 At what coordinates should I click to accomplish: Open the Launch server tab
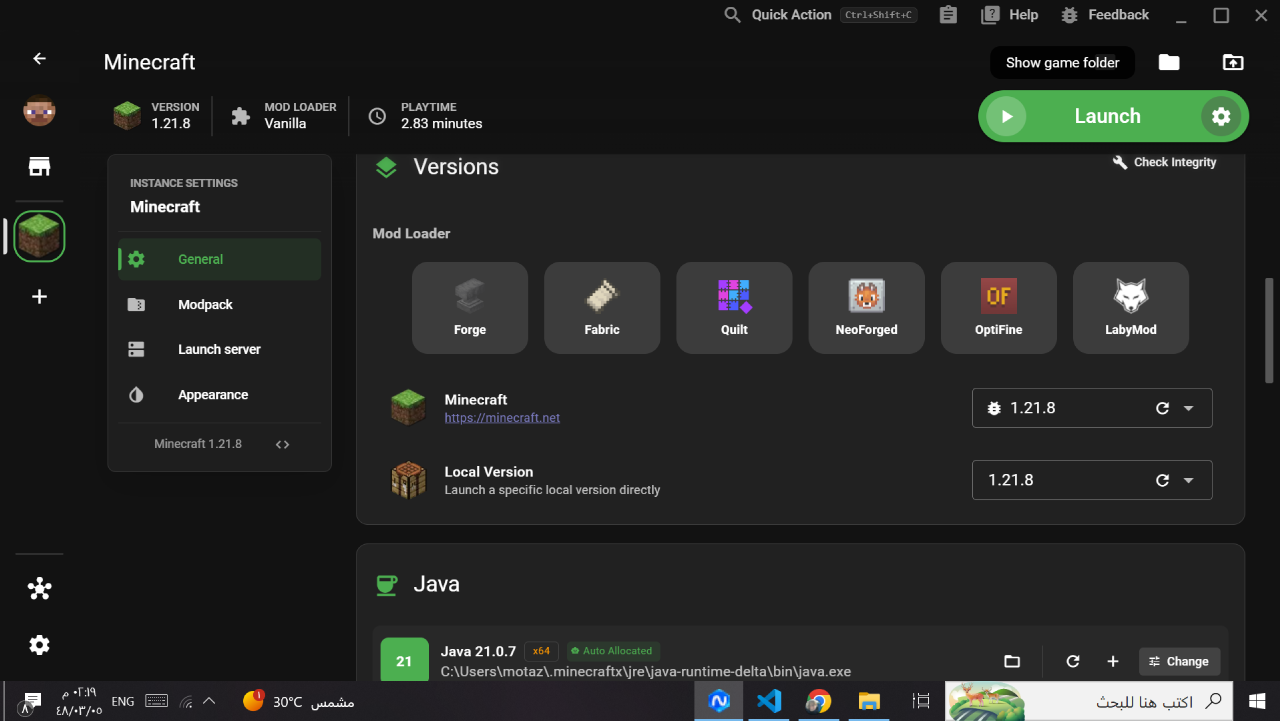(219, 349)
